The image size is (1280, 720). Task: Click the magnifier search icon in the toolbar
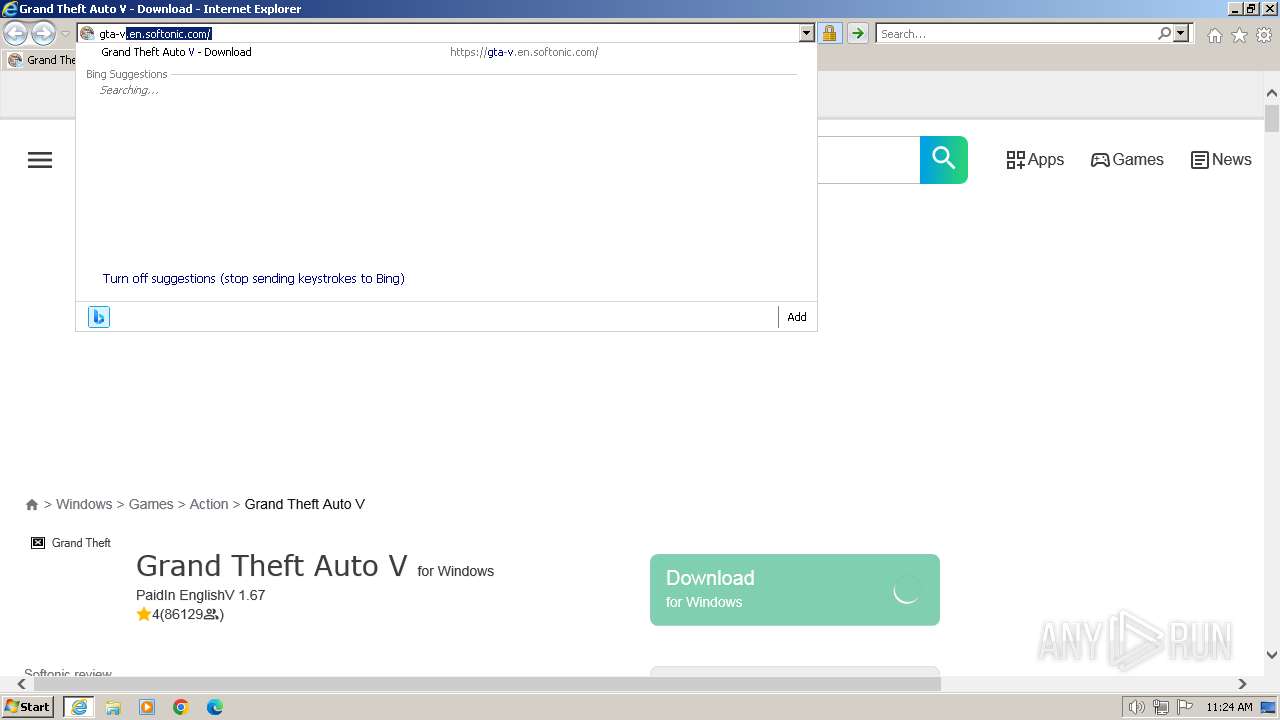coord(1164,33)
